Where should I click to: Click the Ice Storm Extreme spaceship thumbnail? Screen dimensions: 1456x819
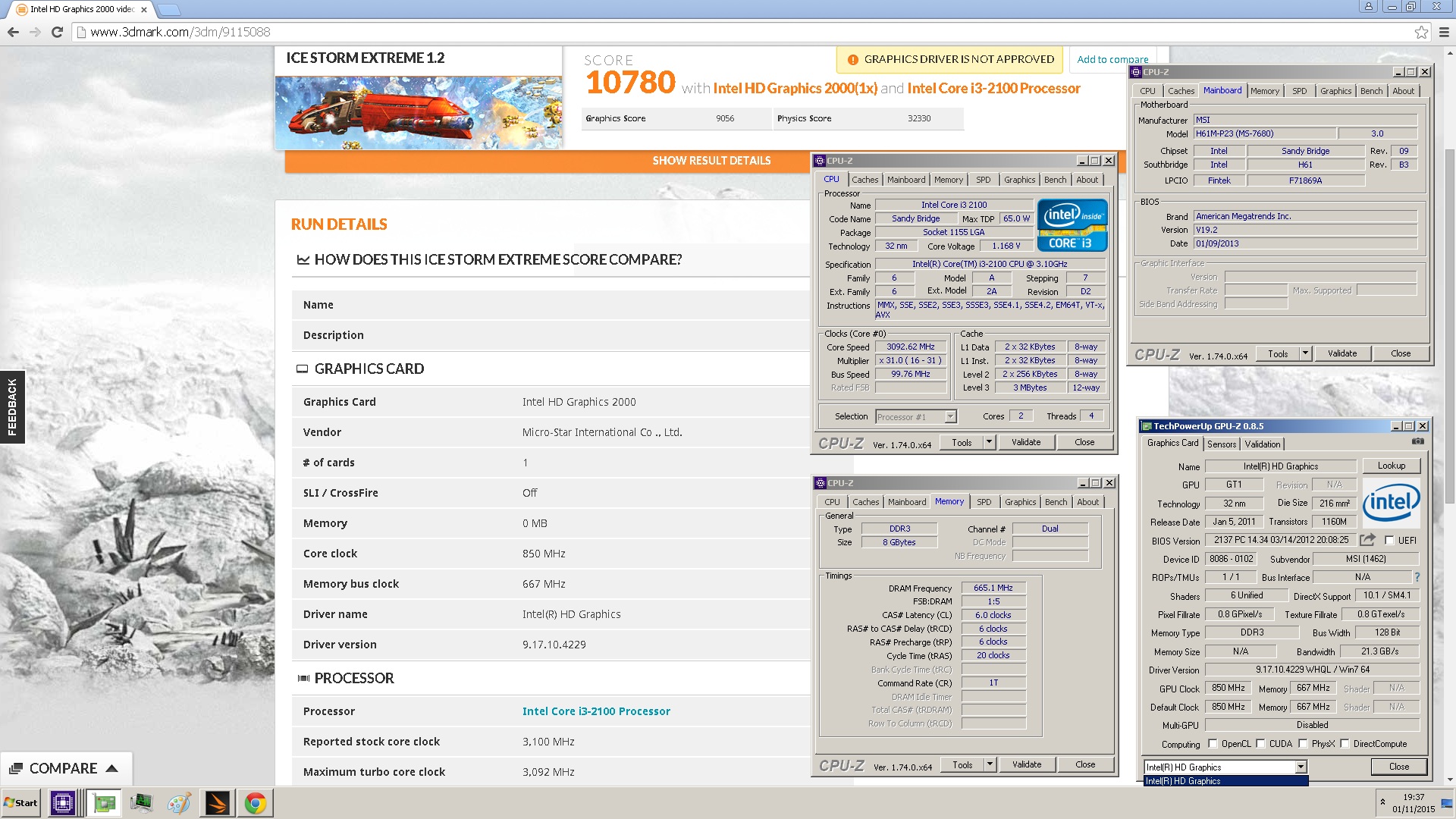point(419,112)
